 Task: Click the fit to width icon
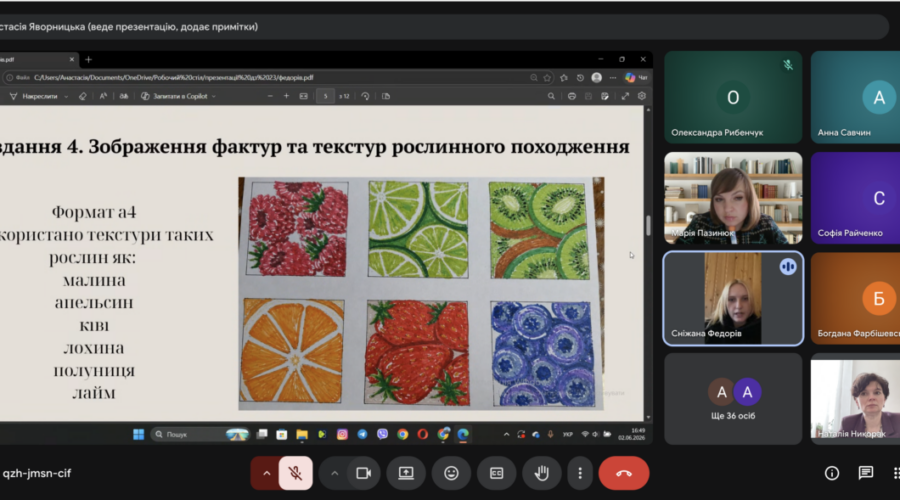[304, 96]
